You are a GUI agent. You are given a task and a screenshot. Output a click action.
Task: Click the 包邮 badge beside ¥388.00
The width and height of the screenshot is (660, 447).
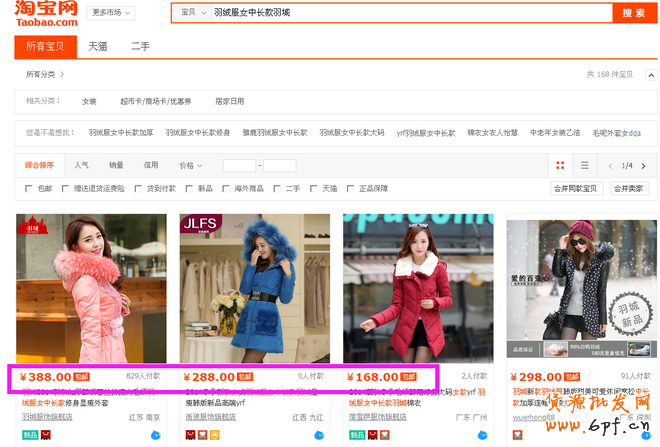click(x=82, y=377)
